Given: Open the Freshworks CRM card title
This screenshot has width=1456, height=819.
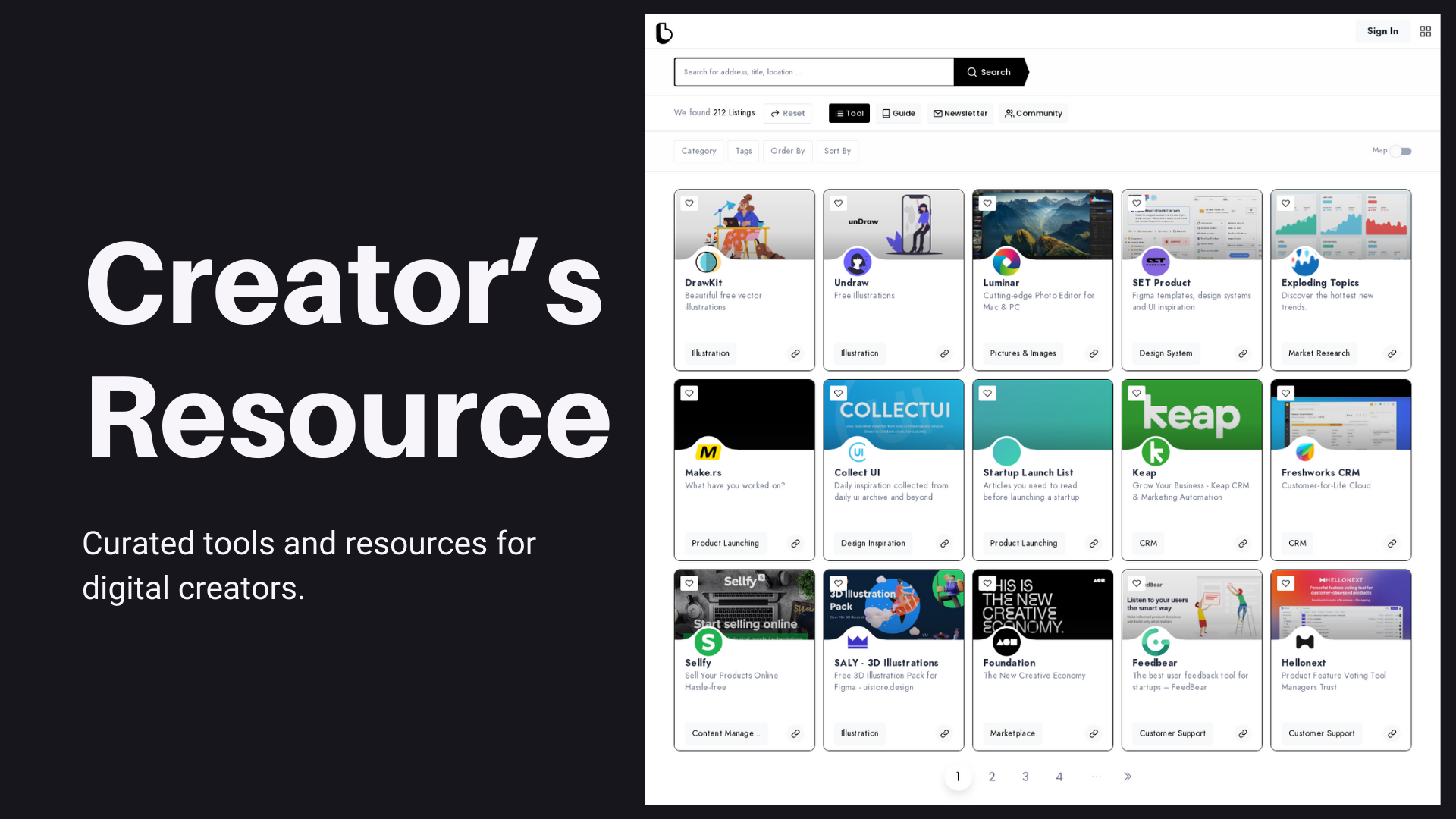Looking at the screenshot, I should click(1320, 472).
